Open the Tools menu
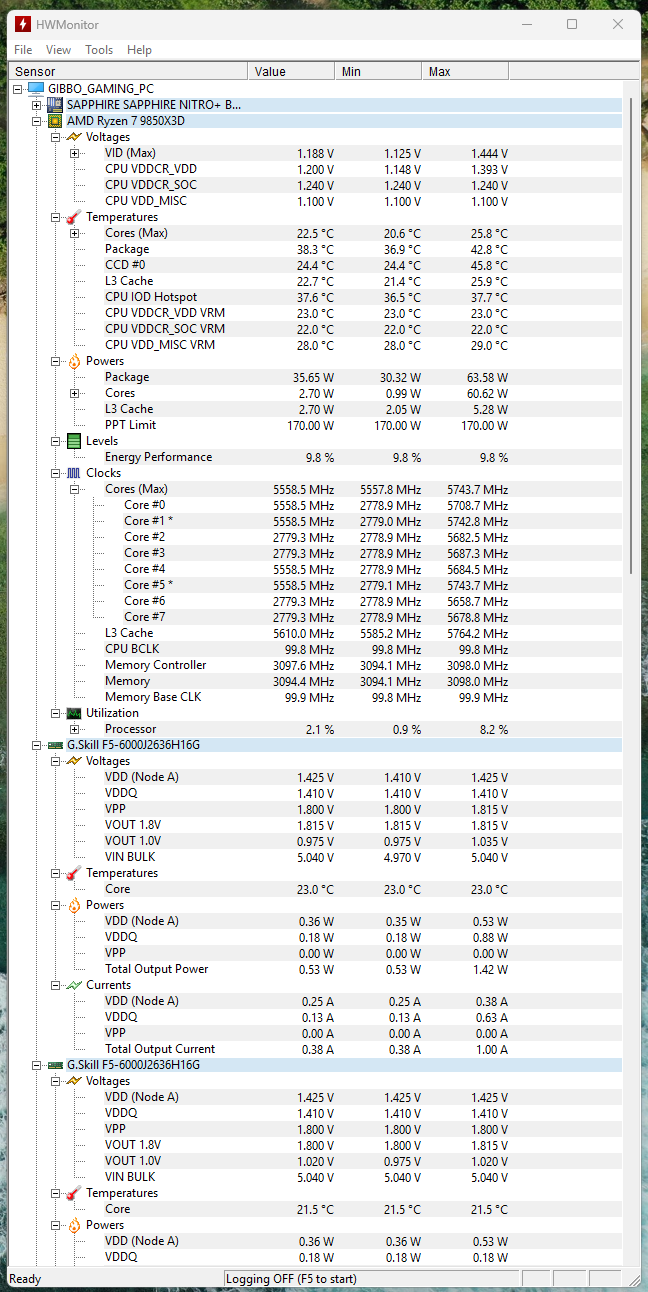The image size is (648, 1292). [99, 50]
